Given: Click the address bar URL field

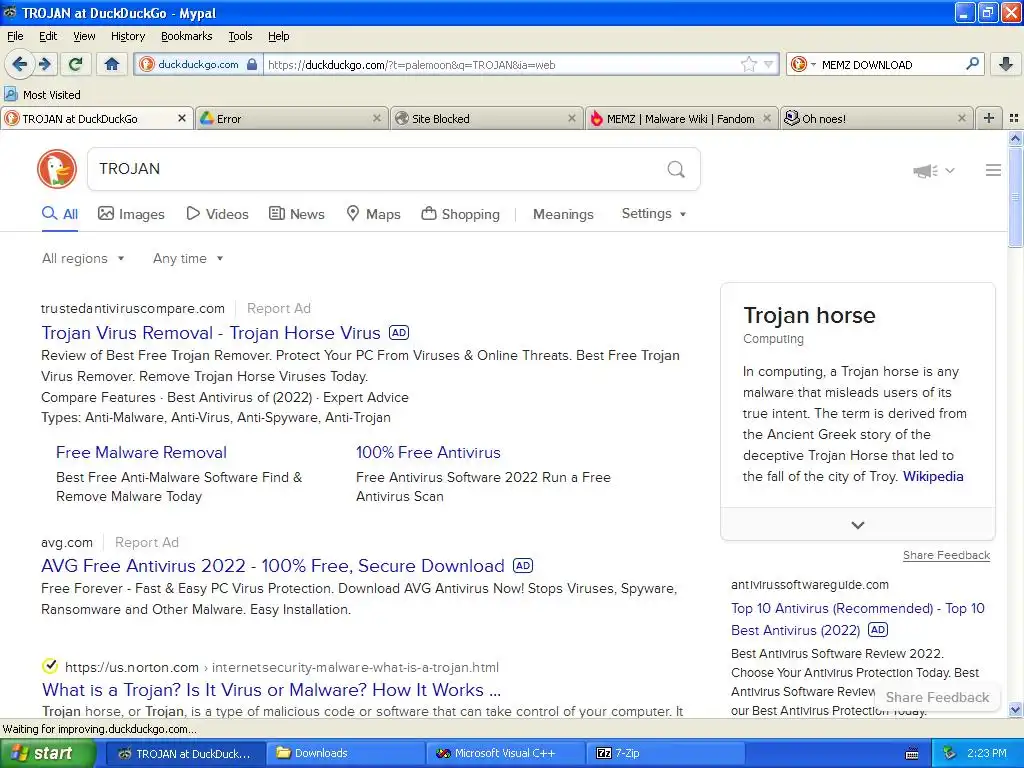Looking at the screenshot, I should [503, 64].
